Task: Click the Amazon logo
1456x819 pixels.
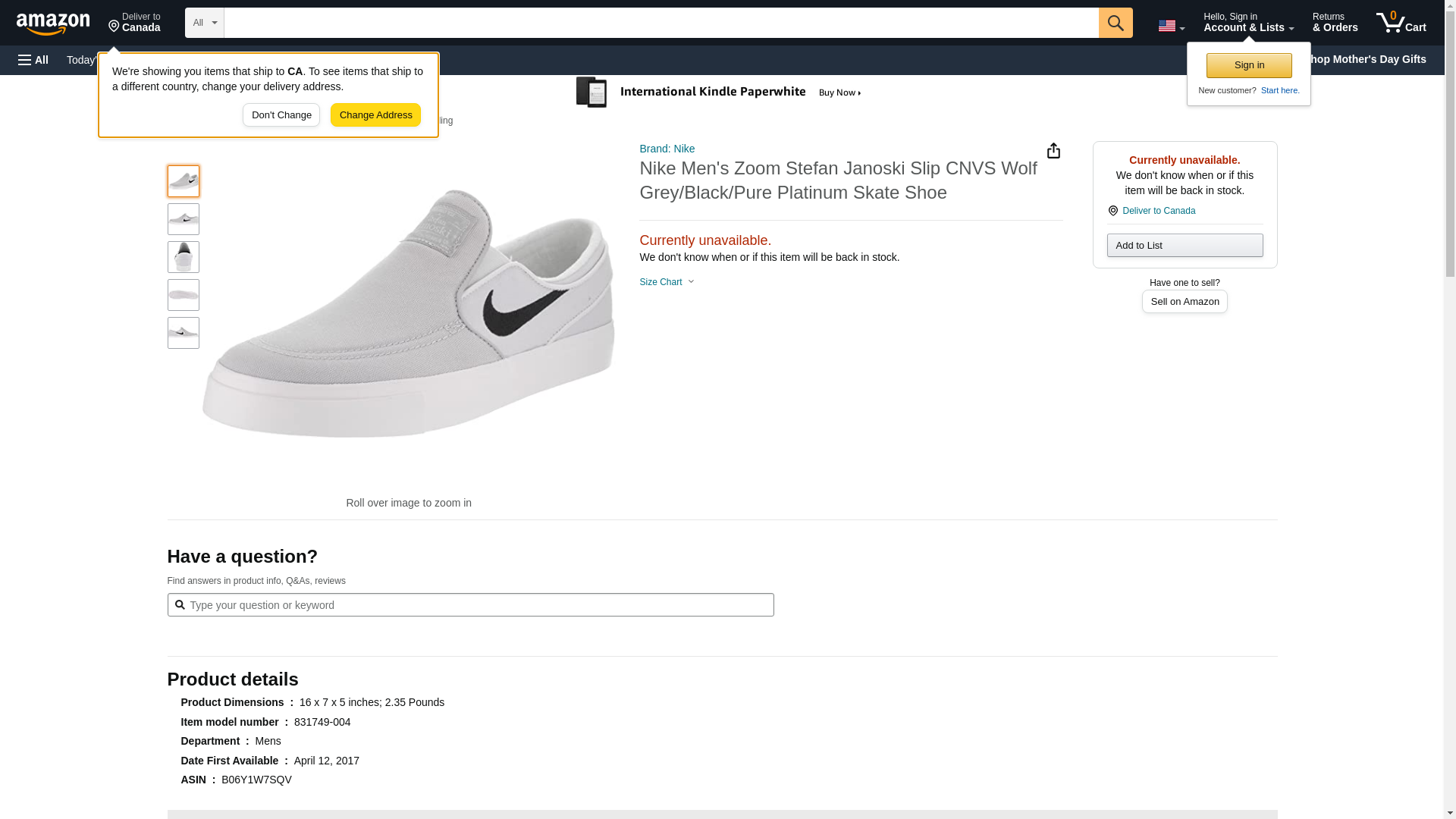Action: 53,24
